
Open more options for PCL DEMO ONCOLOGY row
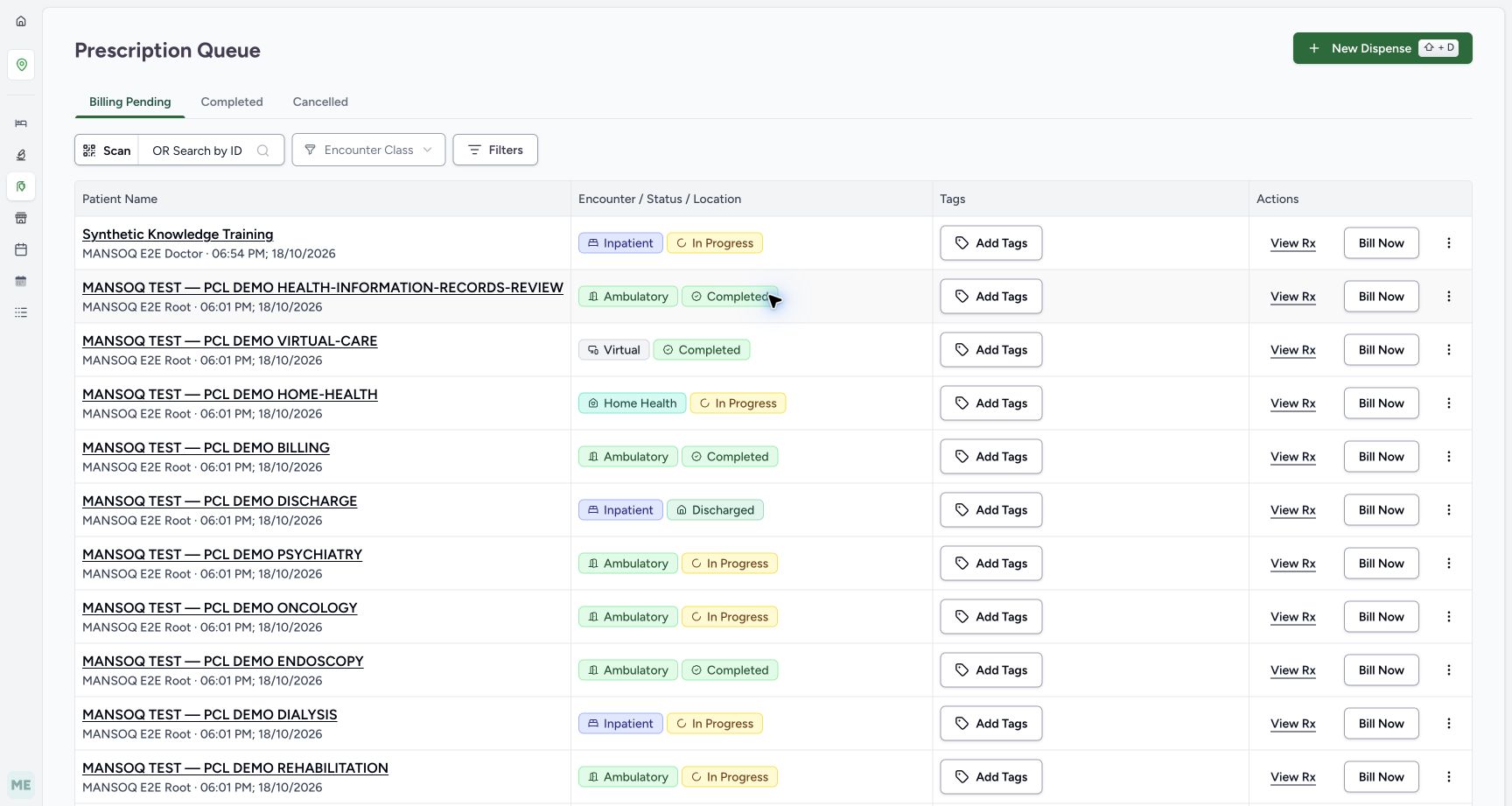[1449, 617]
